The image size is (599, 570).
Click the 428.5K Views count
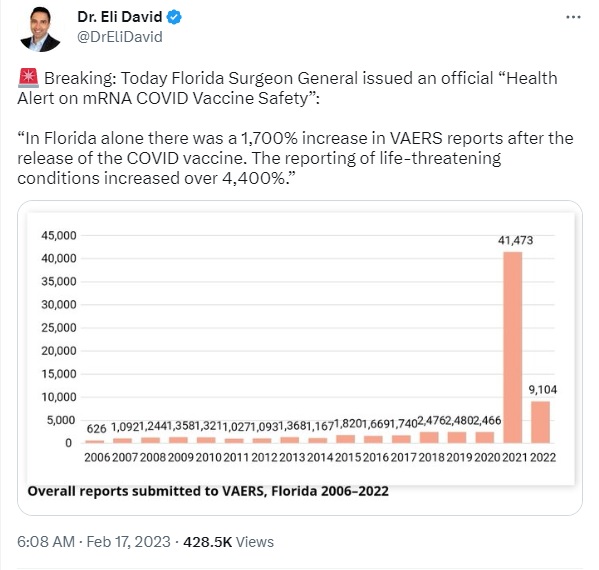228,542
